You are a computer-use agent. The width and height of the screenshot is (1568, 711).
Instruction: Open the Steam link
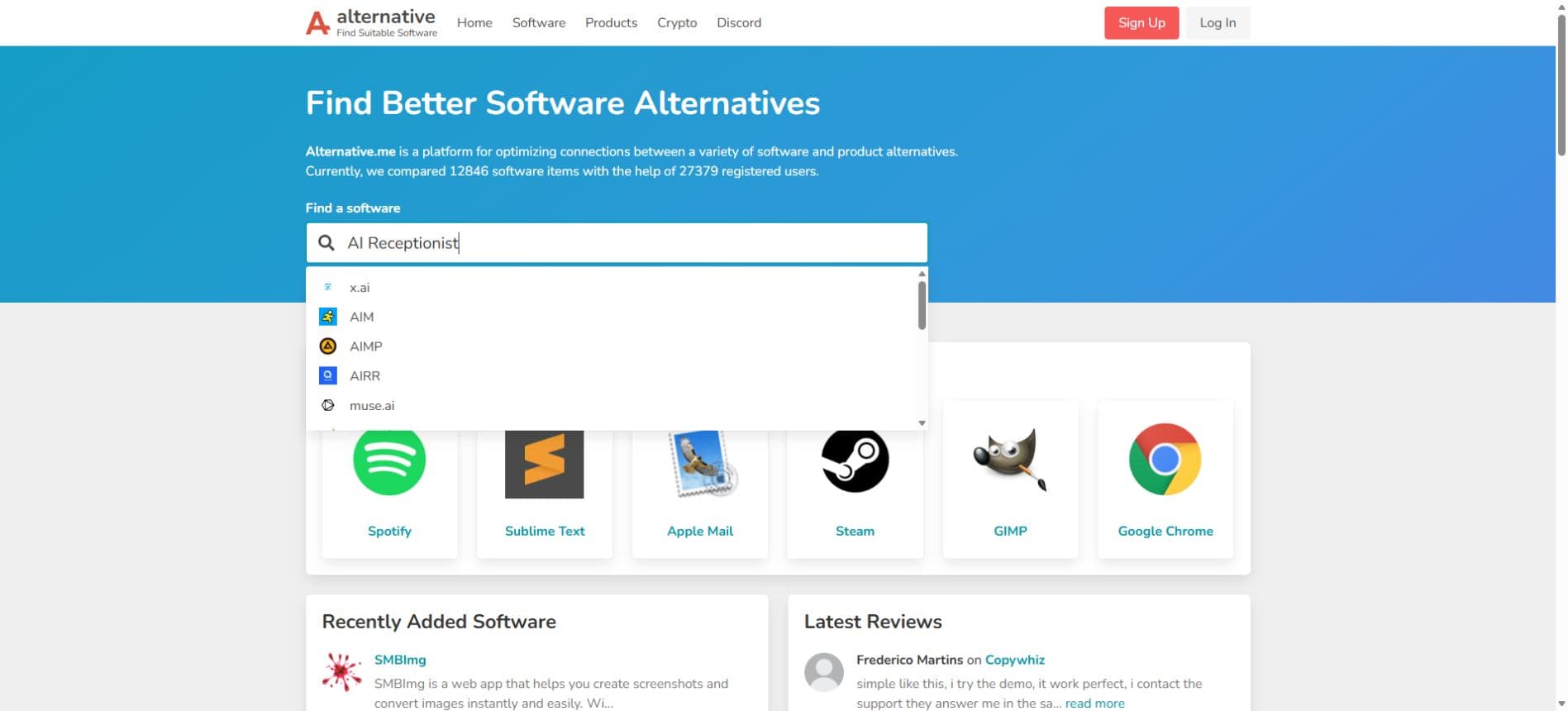pyautogui.click(x=855, y=532)
